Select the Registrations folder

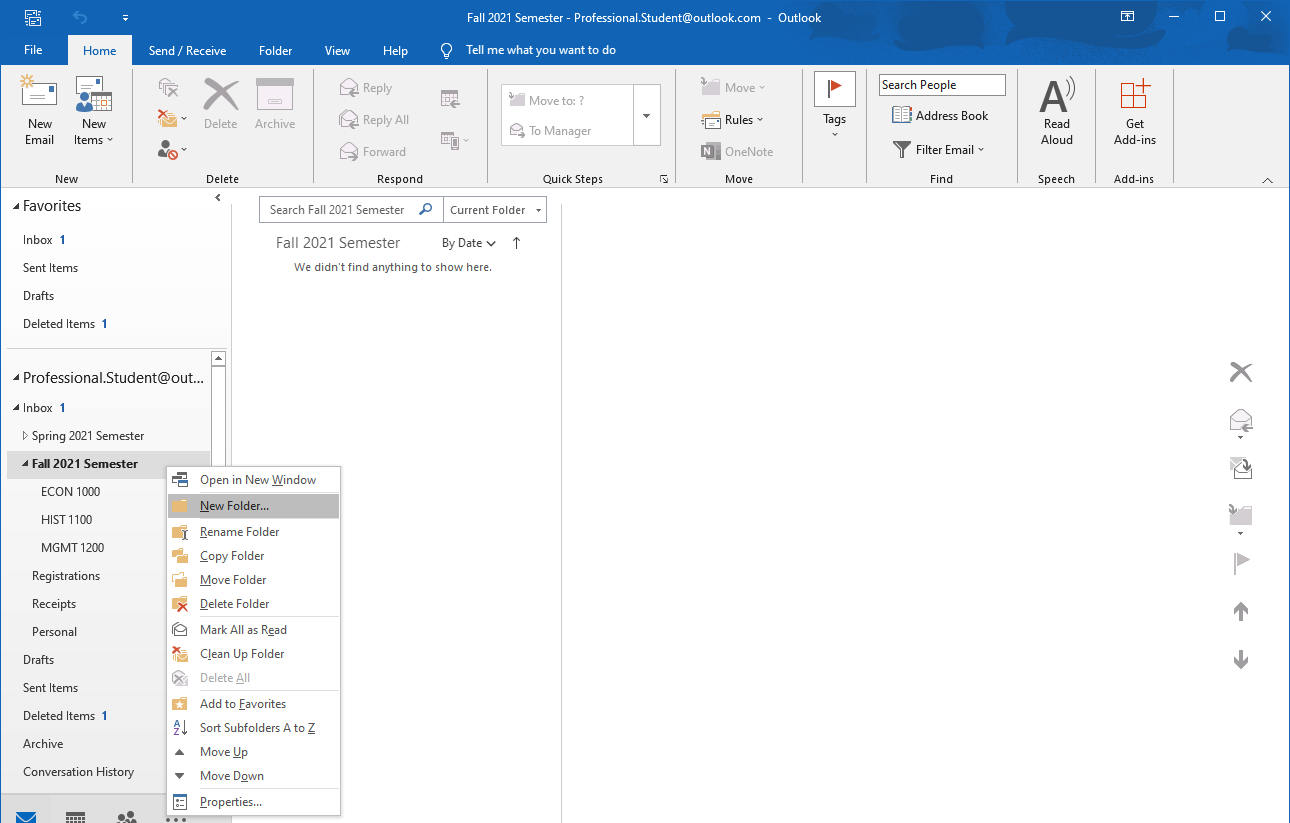pos(66,576)
